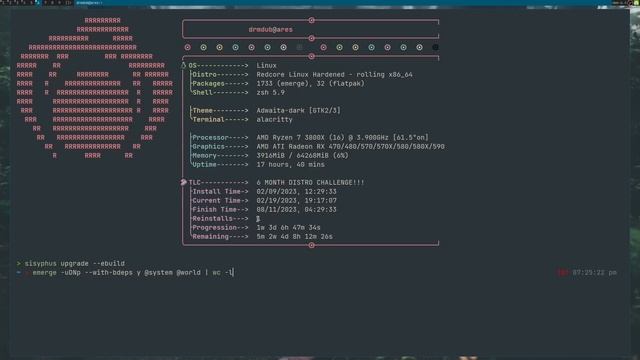
Task: Select the shell value 'zsh 5.9'
Action: (271, 92)
